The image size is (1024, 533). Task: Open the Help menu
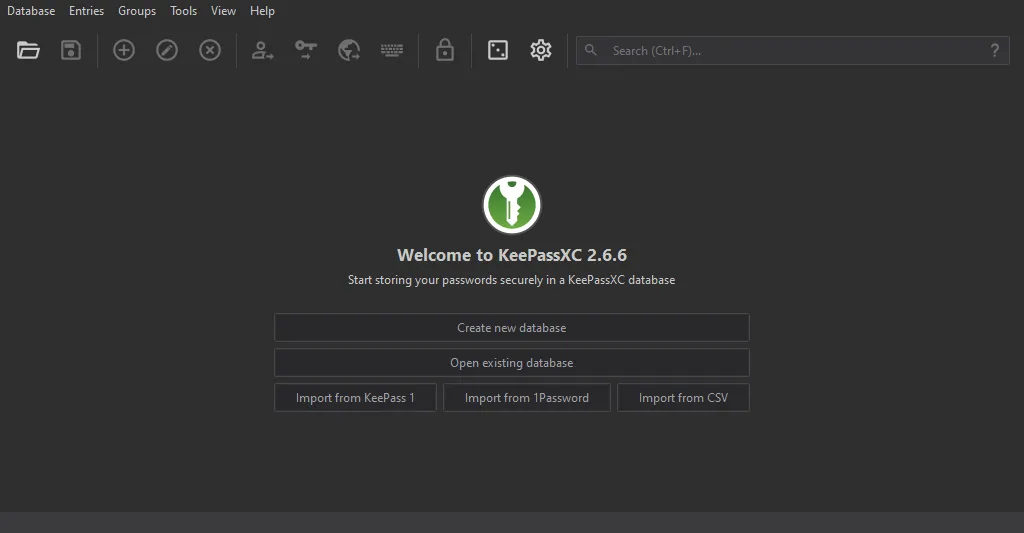(263, 11)
